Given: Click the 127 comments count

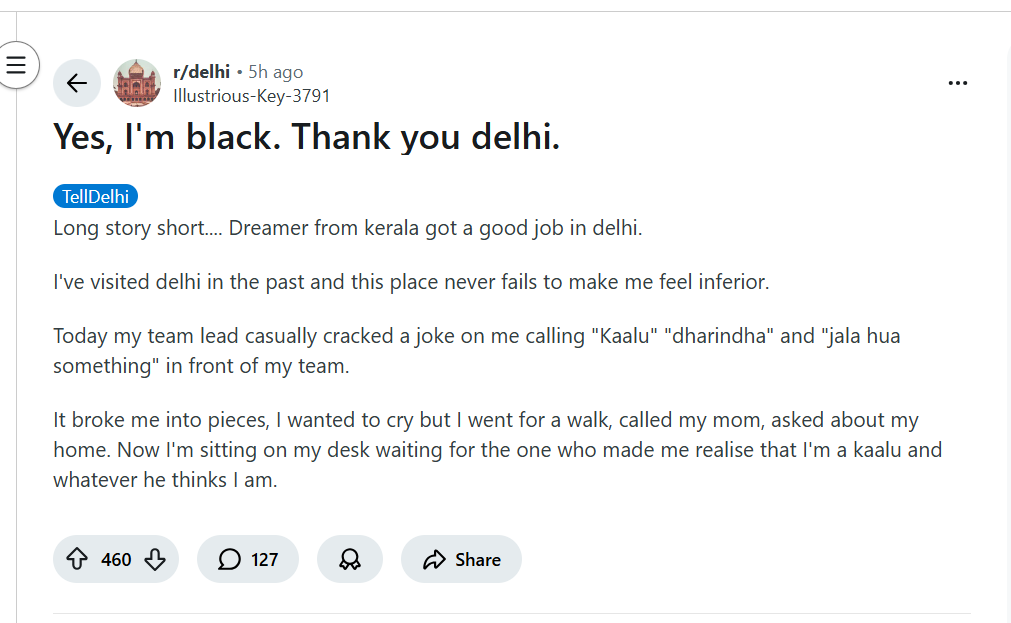Looking at the screenshot, I should coord(264,559).
